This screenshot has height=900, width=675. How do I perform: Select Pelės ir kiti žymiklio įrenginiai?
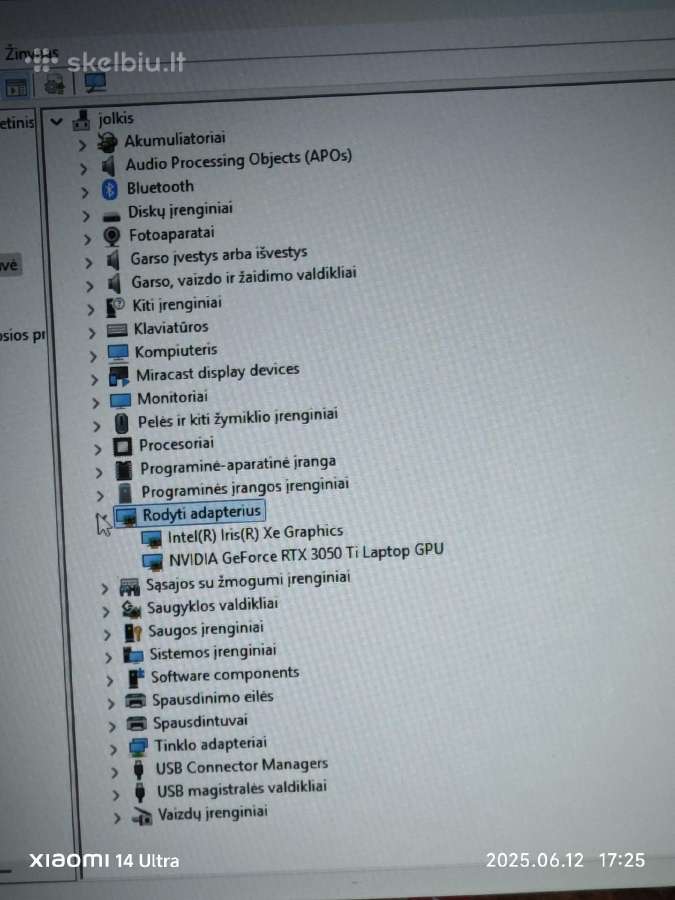tap(238, 418)
